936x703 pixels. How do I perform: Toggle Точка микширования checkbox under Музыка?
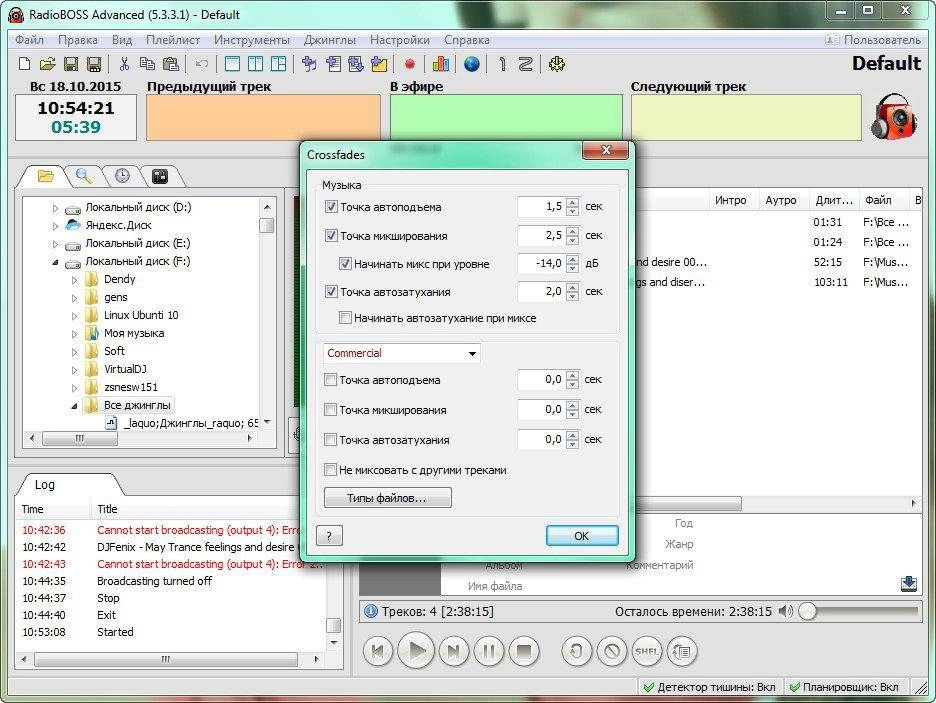pos(331,235)
